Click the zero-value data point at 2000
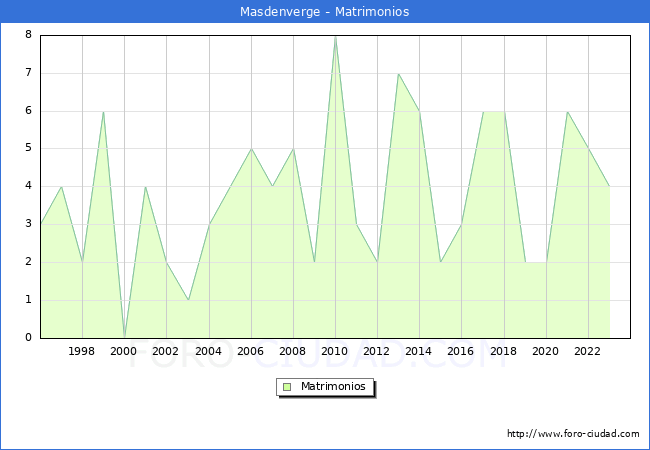650x450 pixels. (x=124, y=337)
